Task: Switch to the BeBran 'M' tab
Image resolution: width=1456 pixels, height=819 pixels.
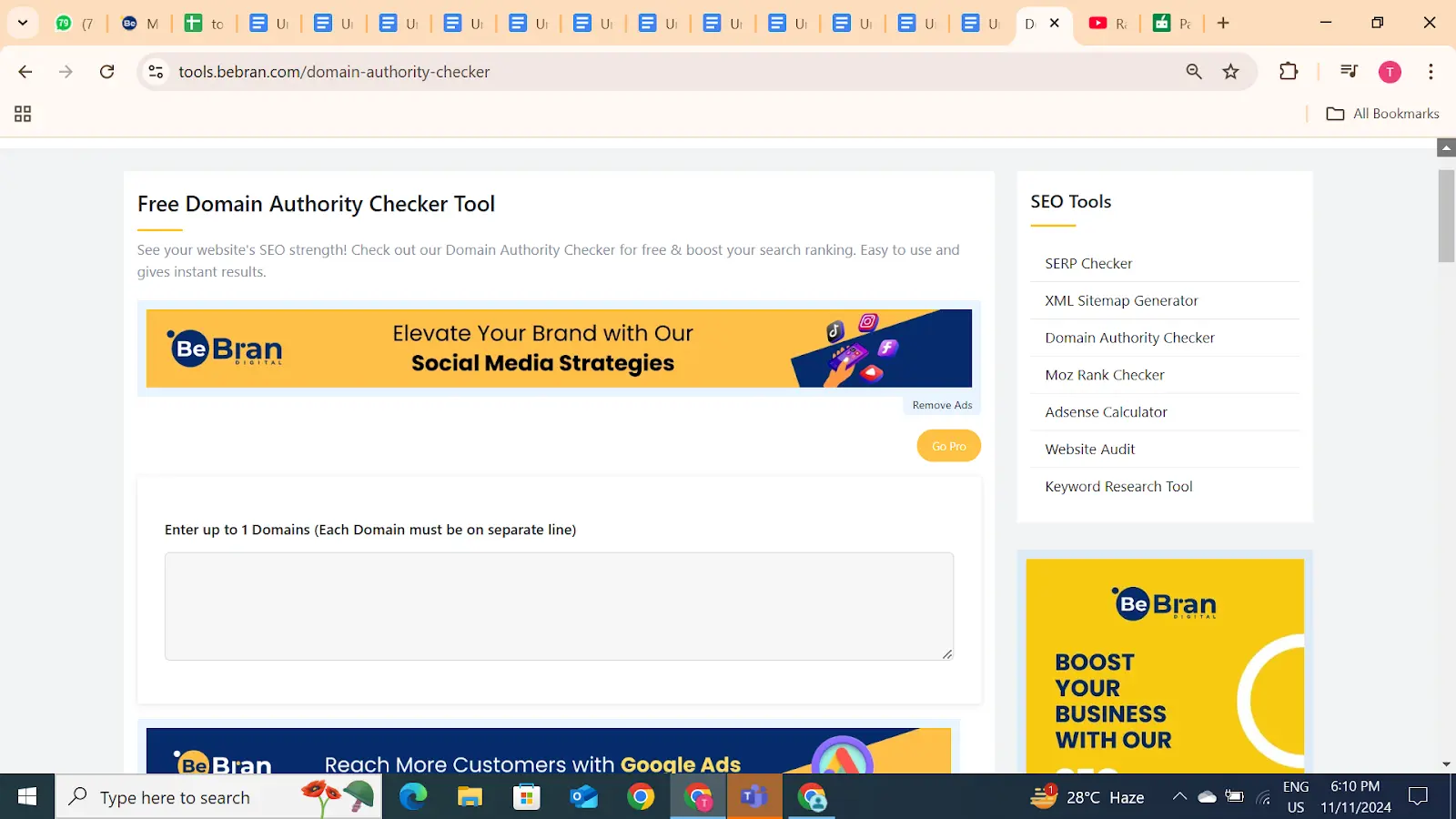Action: click(140, 24)
